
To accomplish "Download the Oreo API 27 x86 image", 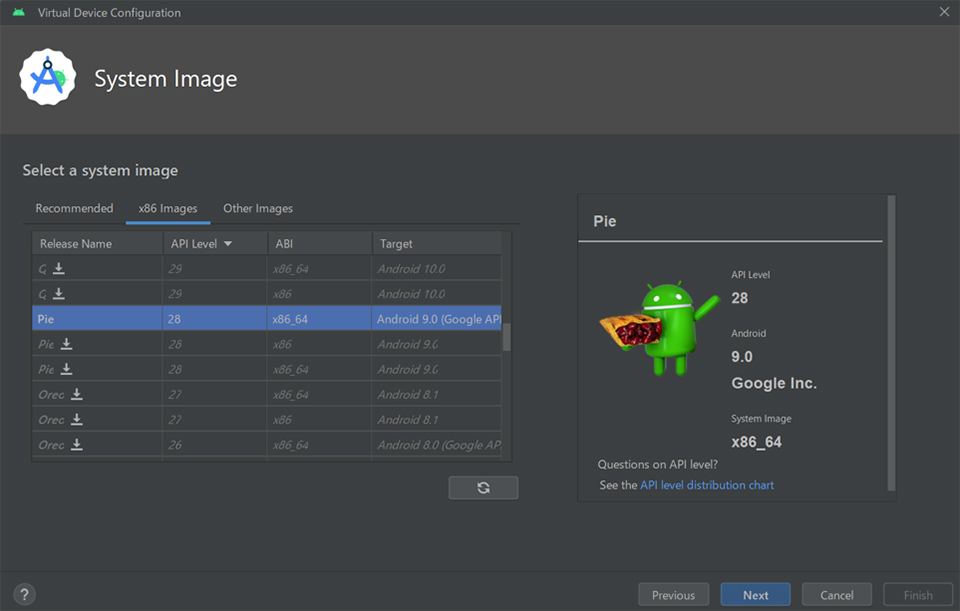I will 76,420.
